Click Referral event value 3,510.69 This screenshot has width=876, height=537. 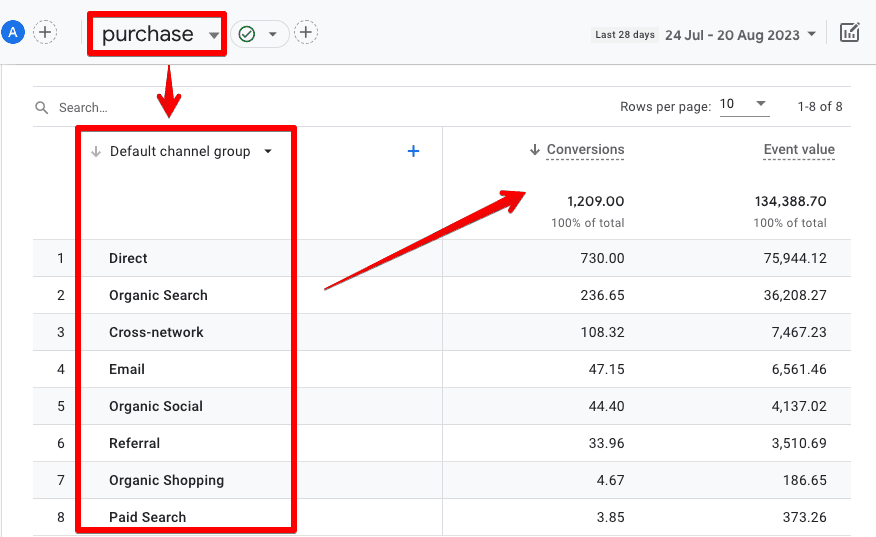[x=799, y=443]
